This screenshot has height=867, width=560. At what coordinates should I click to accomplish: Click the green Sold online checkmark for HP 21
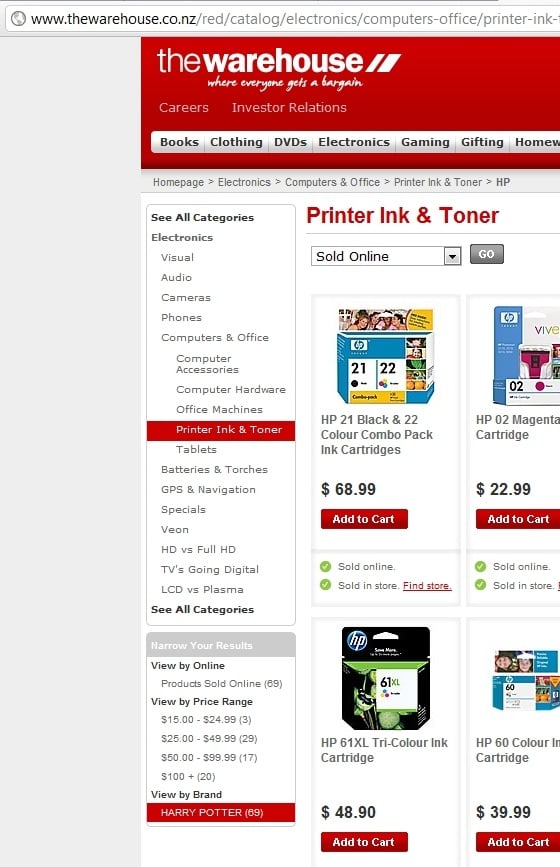(326, 566)
